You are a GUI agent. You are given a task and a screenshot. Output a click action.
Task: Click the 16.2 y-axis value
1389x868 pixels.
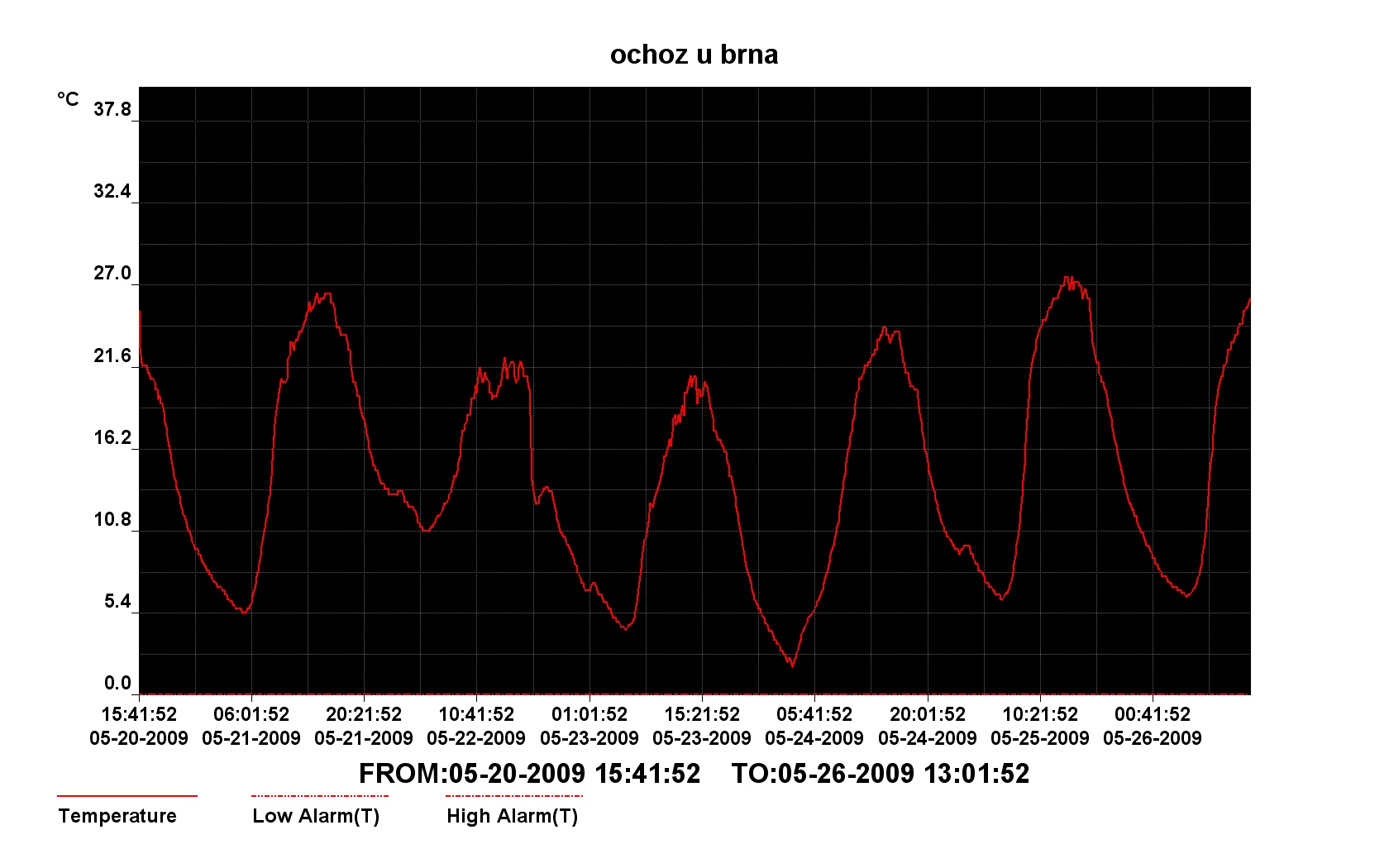tap(112, 437)
